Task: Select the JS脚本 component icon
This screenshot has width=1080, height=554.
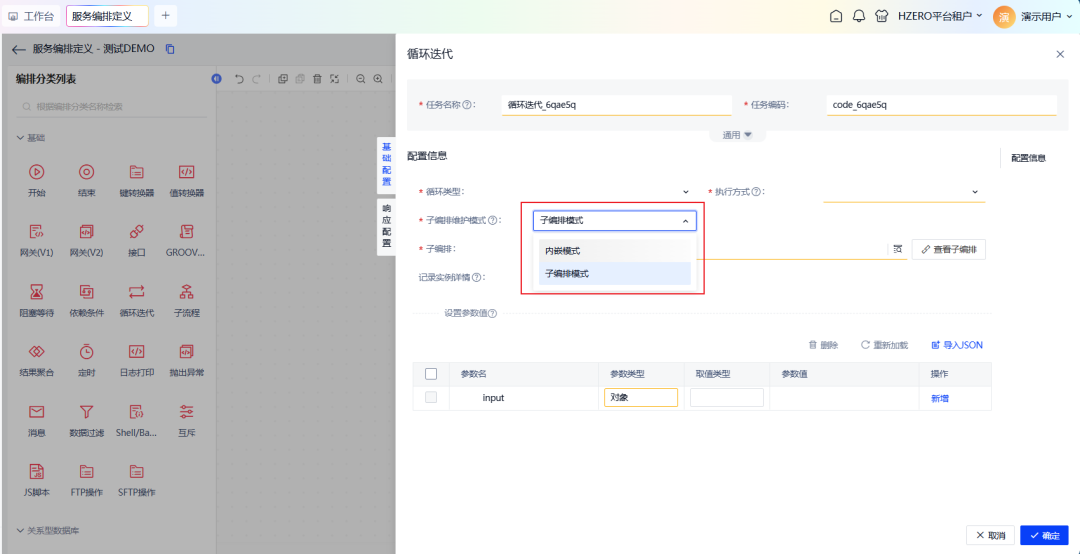Action: tap(37, 471)
